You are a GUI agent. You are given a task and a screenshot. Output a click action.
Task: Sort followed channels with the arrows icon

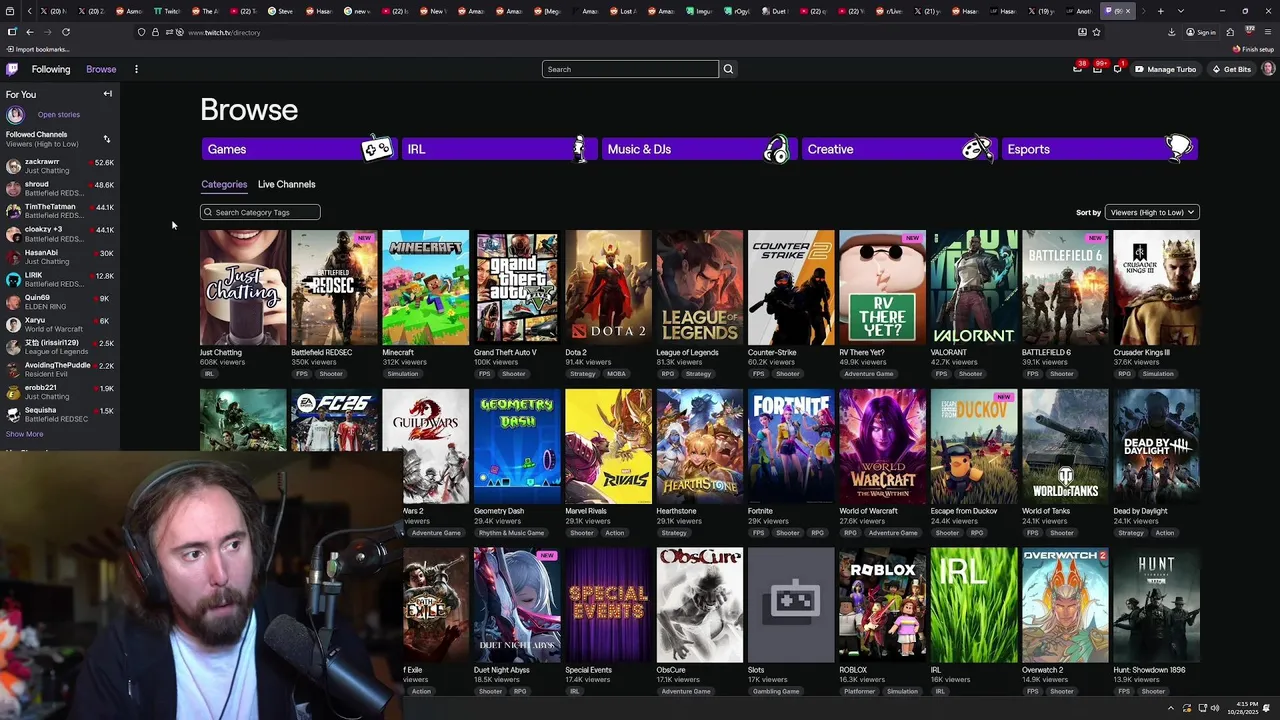107,139
